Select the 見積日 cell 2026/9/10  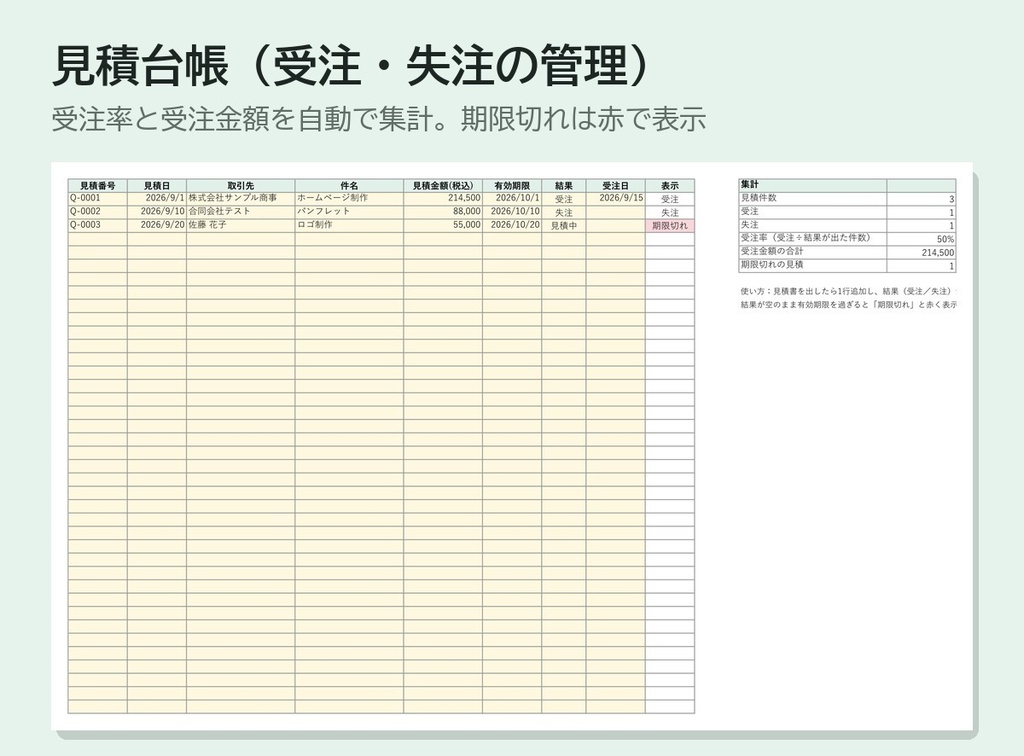pos(157,212)
